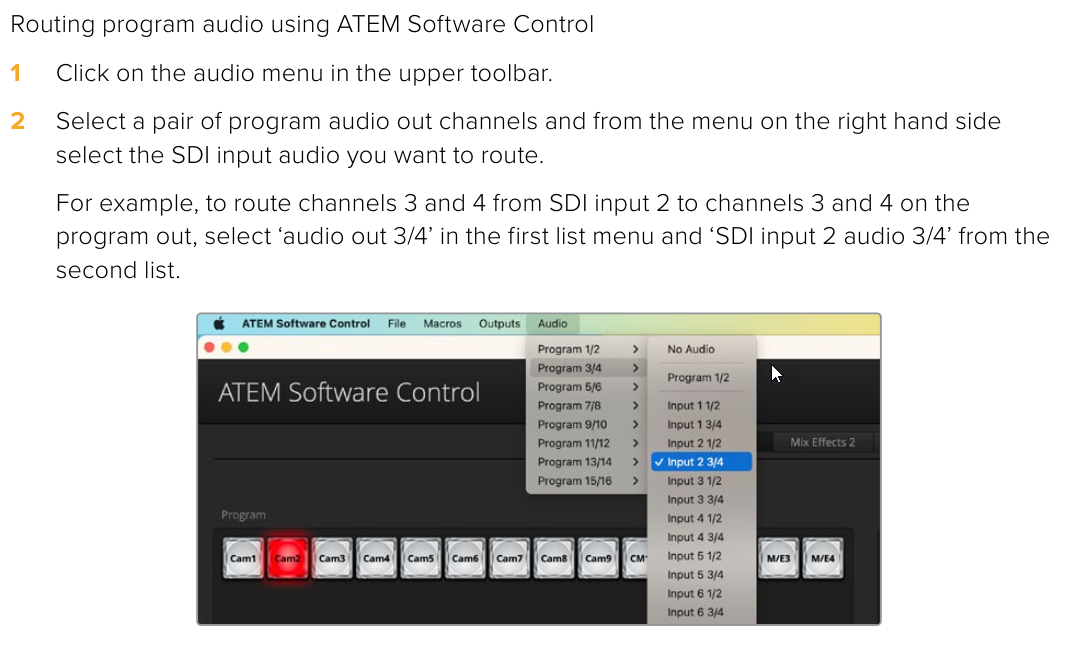Open the Apple menu icon
Screen dimensions: 1066x652
click(219, 324)
